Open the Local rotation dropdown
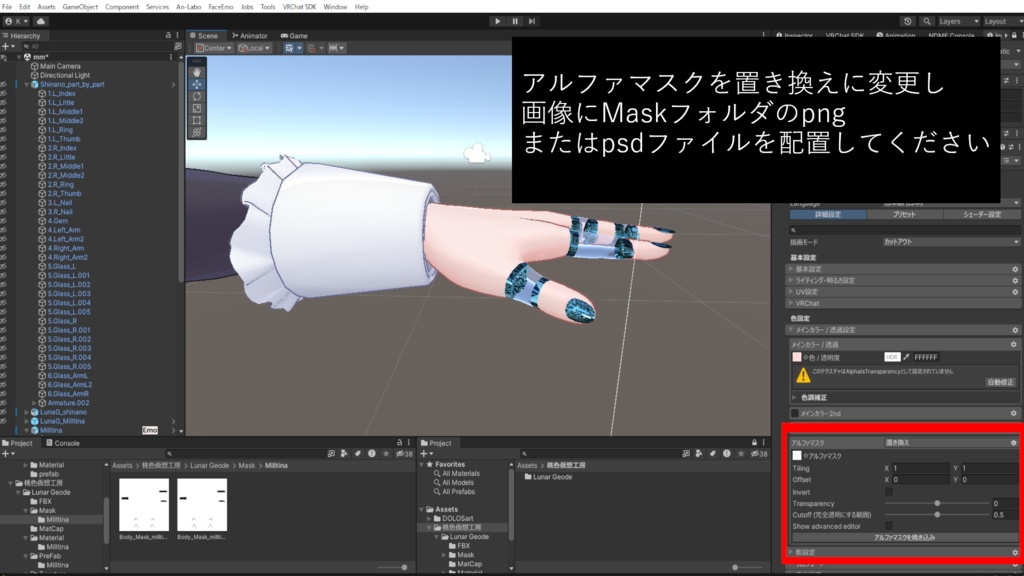 (x=254, y=48)
